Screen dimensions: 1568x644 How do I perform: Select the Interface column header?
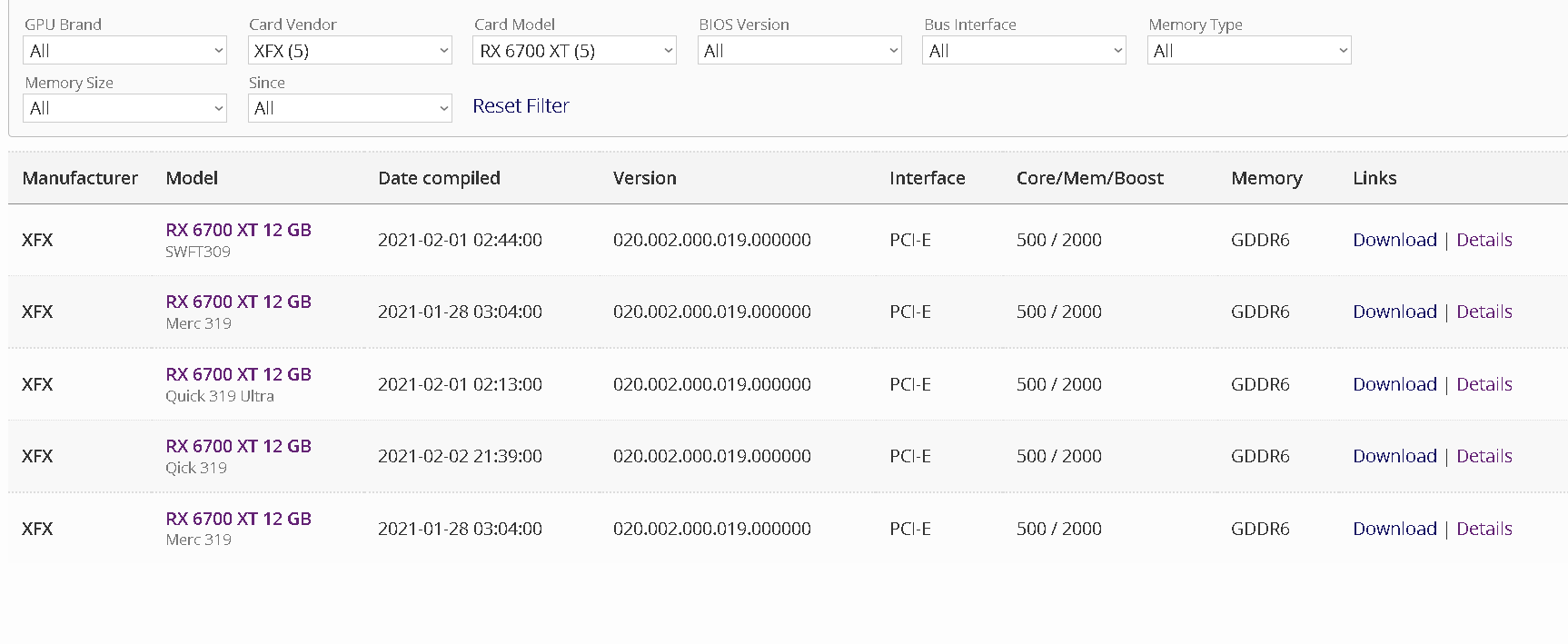coord(928,178)
